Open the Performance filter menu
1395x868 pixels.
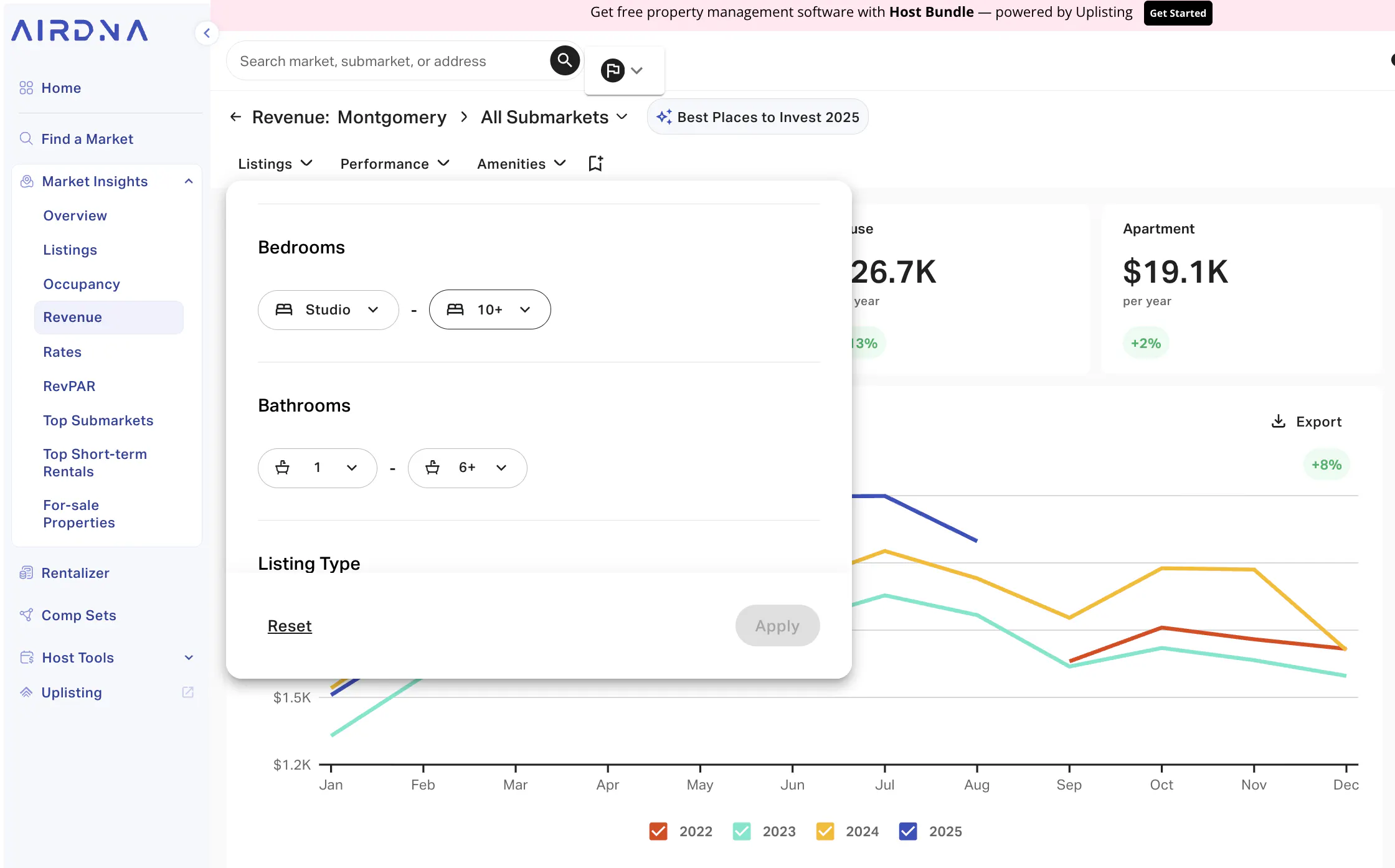pos(395,164)
